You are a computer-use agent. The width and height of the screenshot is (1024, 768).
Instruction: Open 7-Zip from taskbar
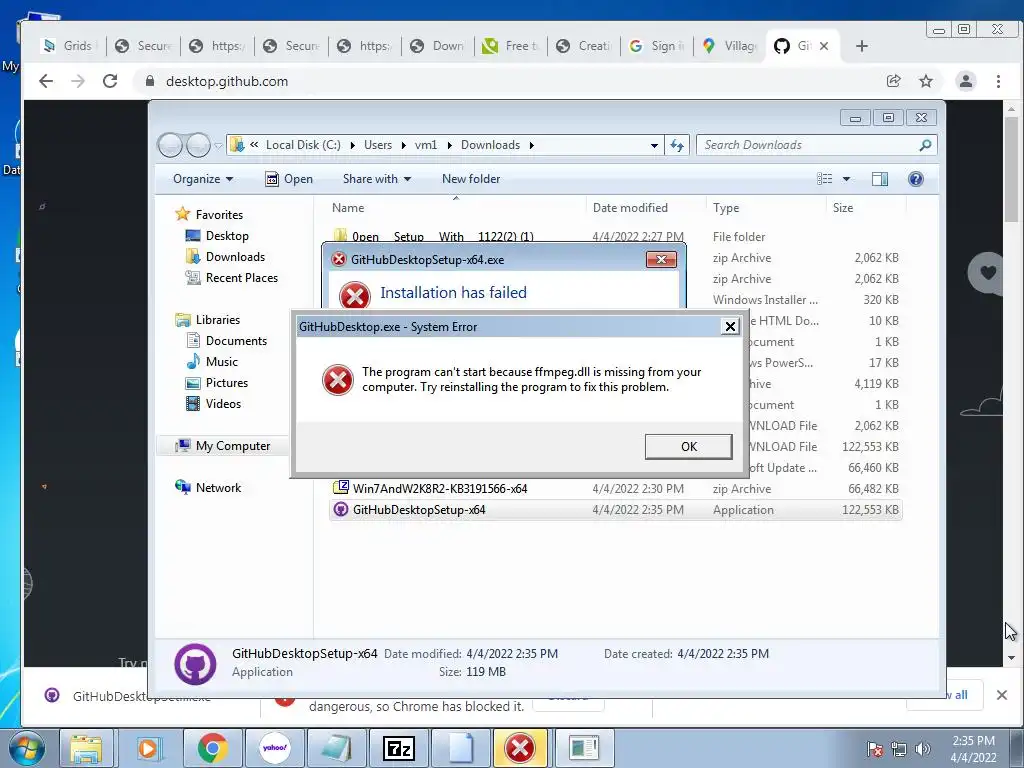398,748
